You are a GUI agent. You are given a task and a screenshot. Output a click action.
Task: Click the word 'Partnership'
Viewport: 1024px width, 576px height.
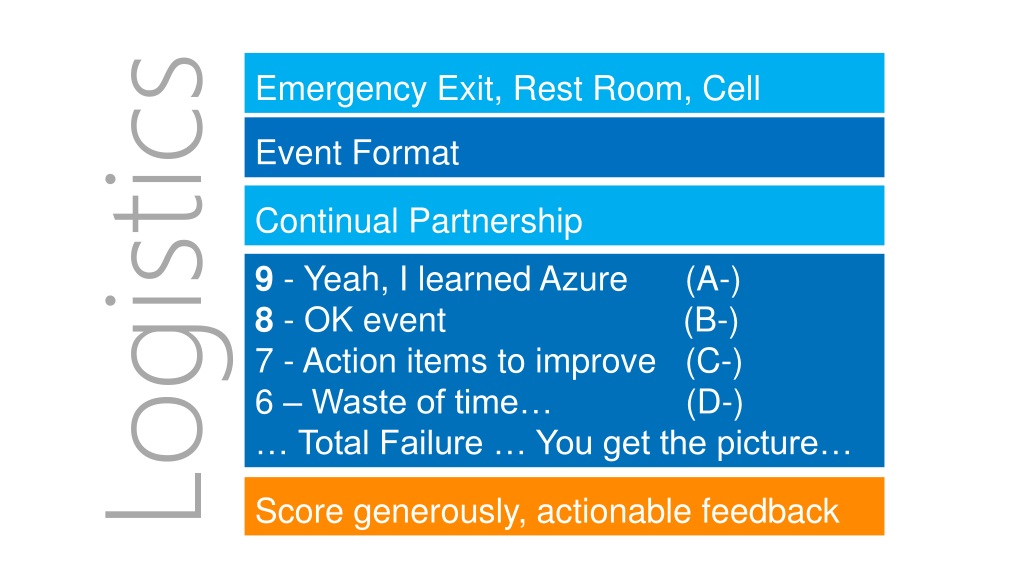coord(496,221)
